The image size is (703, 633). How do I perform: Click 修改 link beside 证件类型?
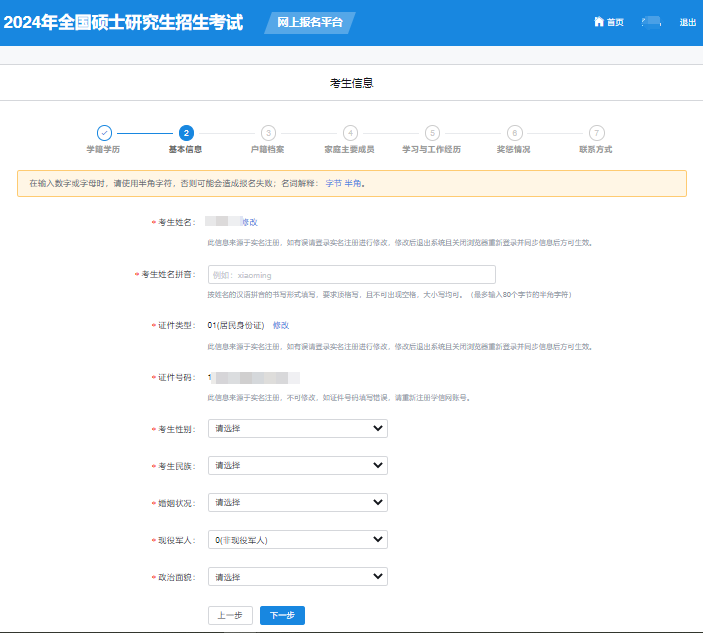pyautogui.click(x=281, y=326)
